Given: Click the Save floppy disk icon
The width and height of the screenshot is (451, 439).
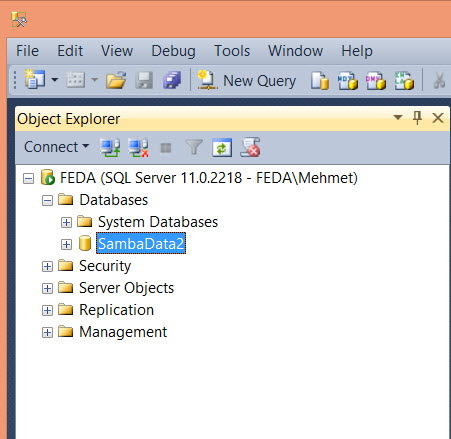Looking at the screenshot, I should 144,80.
